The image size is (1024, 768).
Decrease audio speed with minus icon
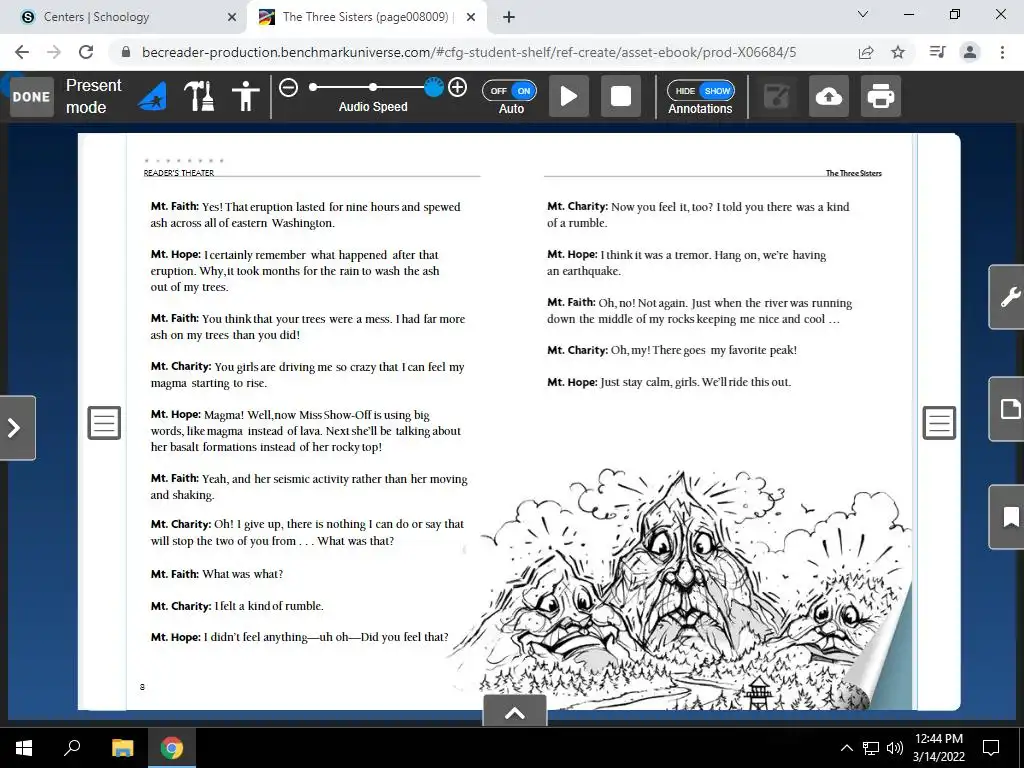pos(289,87)
